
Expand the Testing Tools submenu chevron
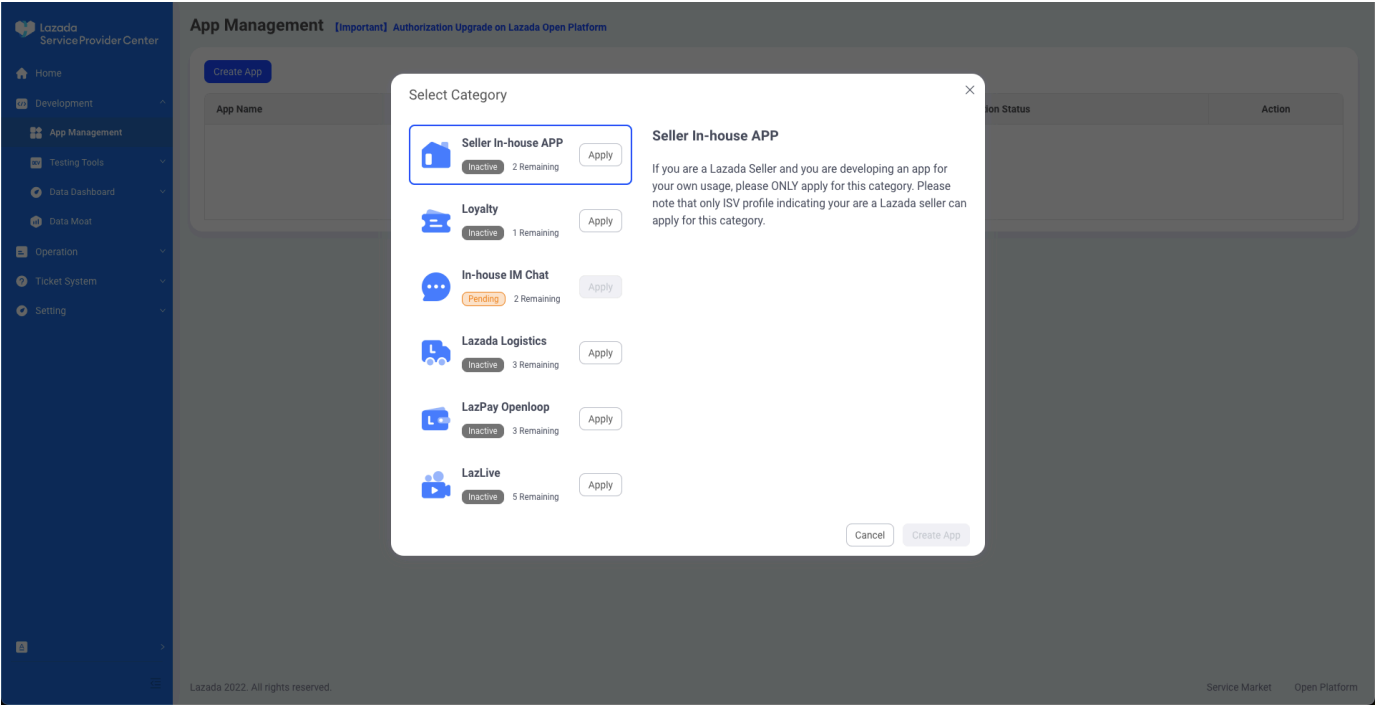click(x=162, y=162)
